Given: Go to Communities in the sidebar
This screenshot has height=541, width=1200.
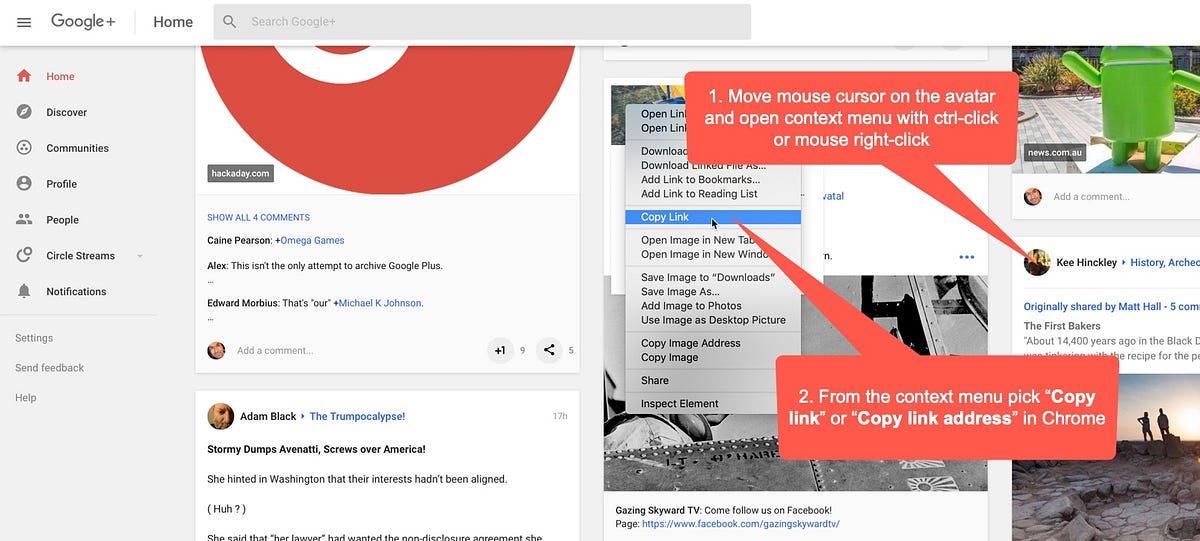Looking at the screenshot, I should [77, 148].
